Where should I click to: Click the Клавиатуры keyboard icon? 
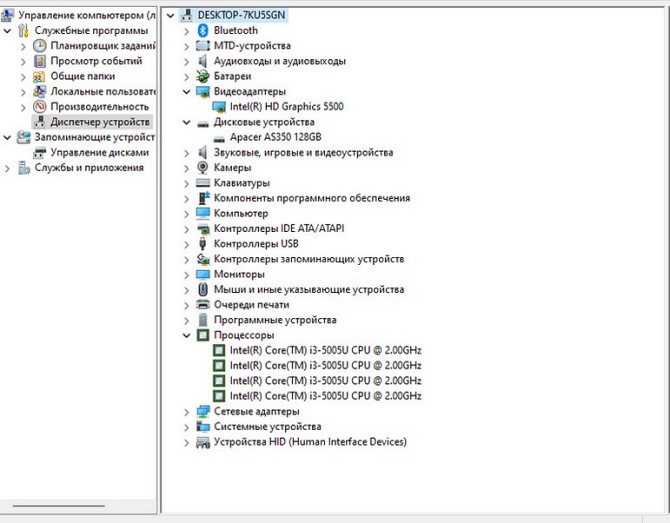[x=203, y=183]
